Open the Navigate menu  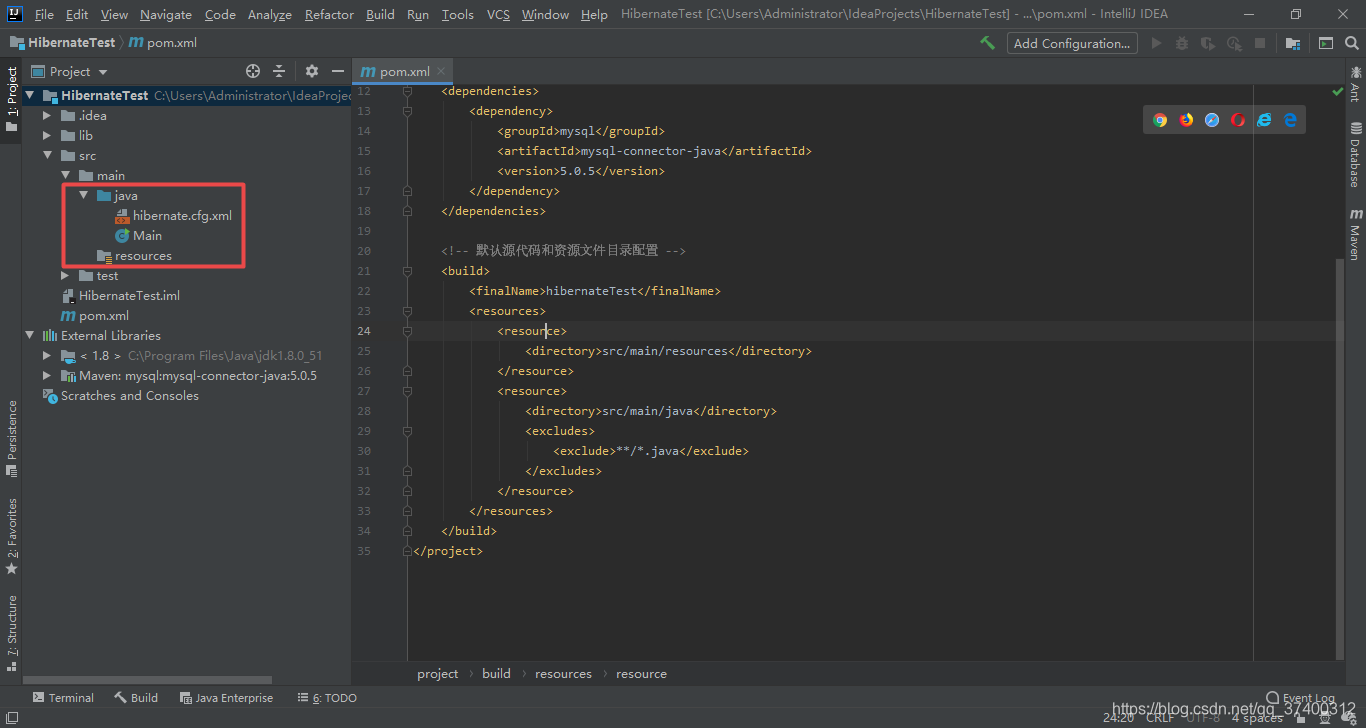pos(166,14)
